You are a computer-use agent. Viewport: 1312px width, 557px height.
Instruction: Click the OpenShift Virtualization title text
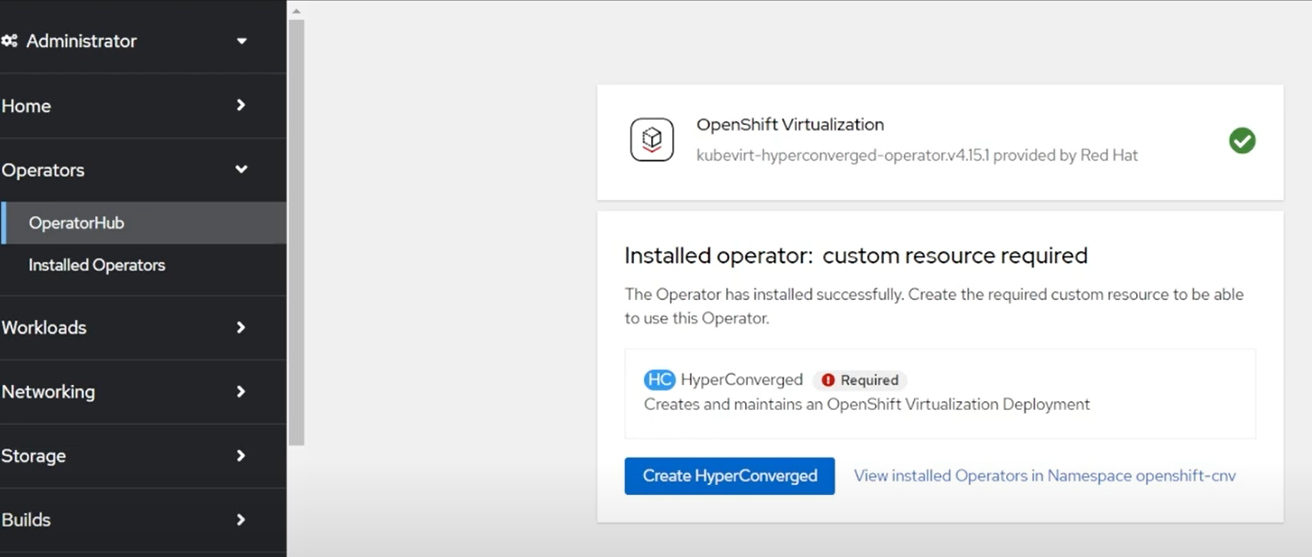coord(790,125)
